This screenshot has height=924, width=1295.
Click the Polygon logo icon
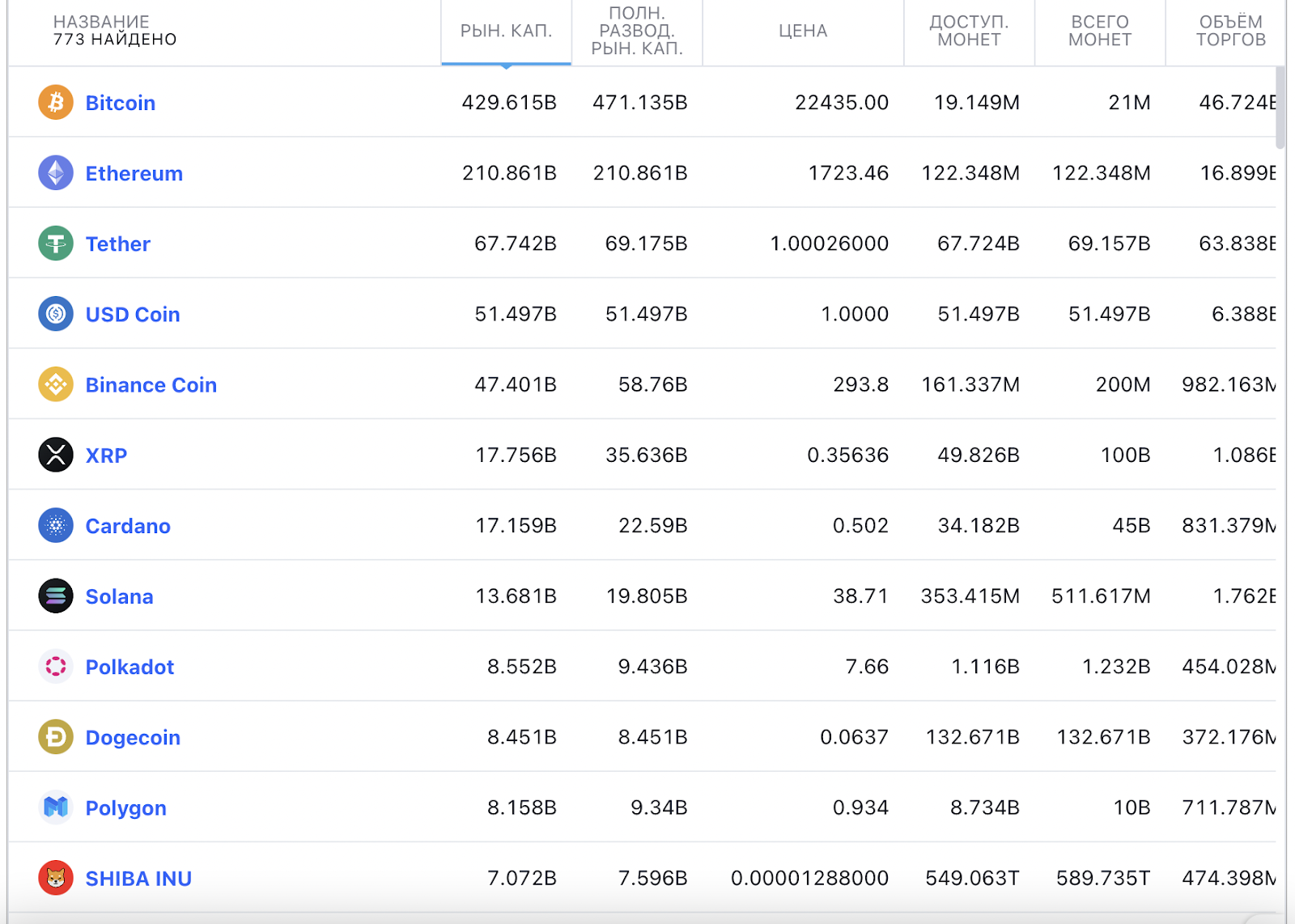(x=56, y=807)
